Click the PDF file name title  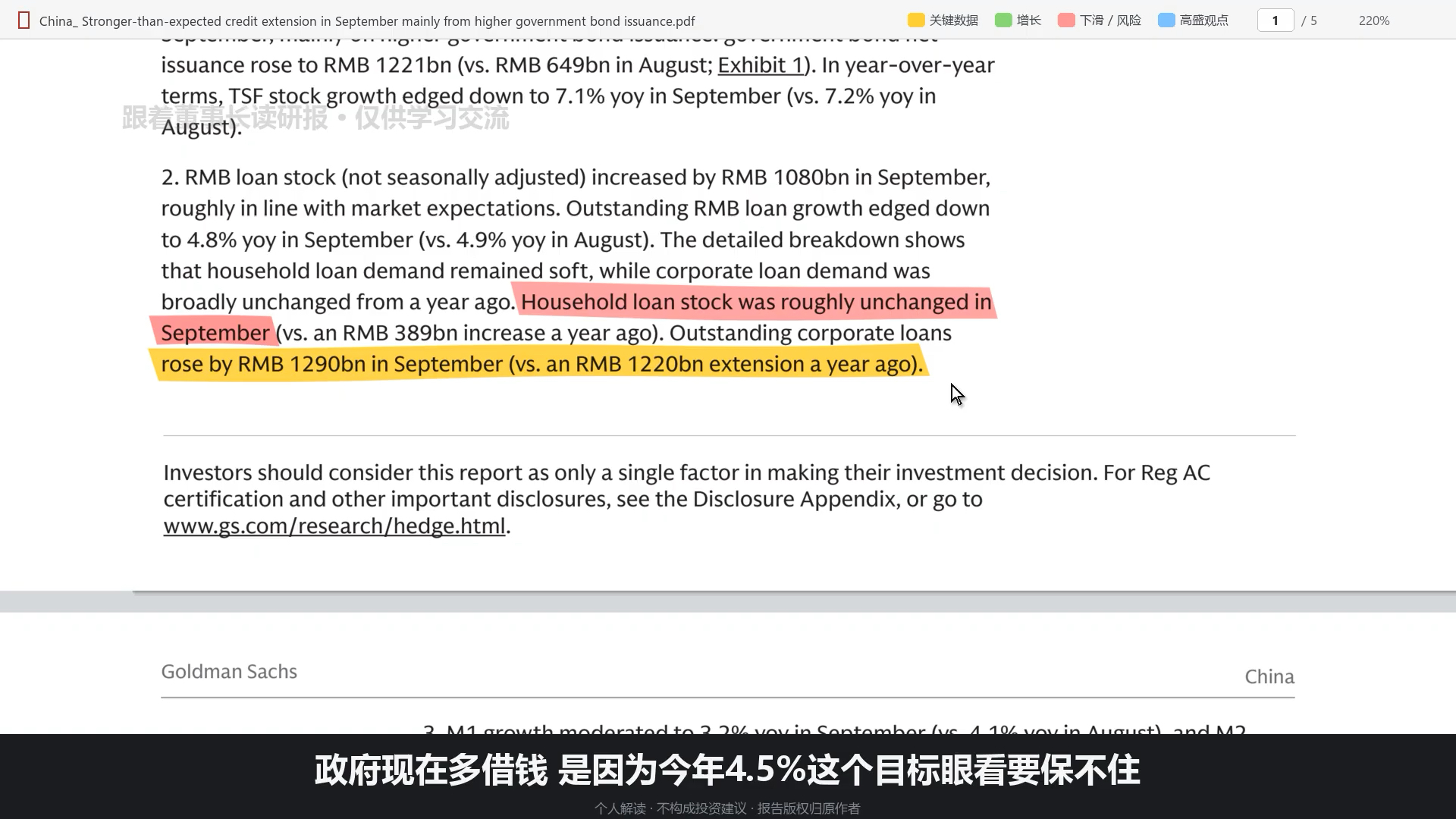pos(367,21)
